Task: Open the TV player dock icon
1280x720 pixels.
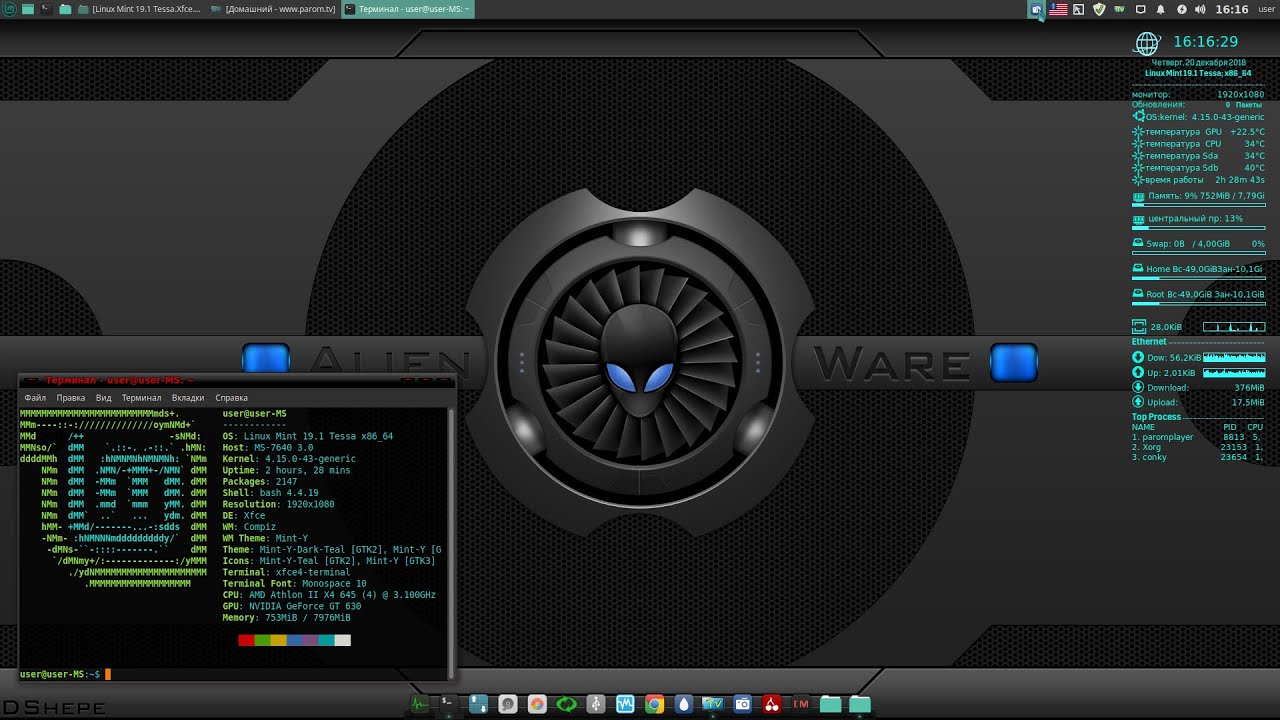Action: (713, 704)
